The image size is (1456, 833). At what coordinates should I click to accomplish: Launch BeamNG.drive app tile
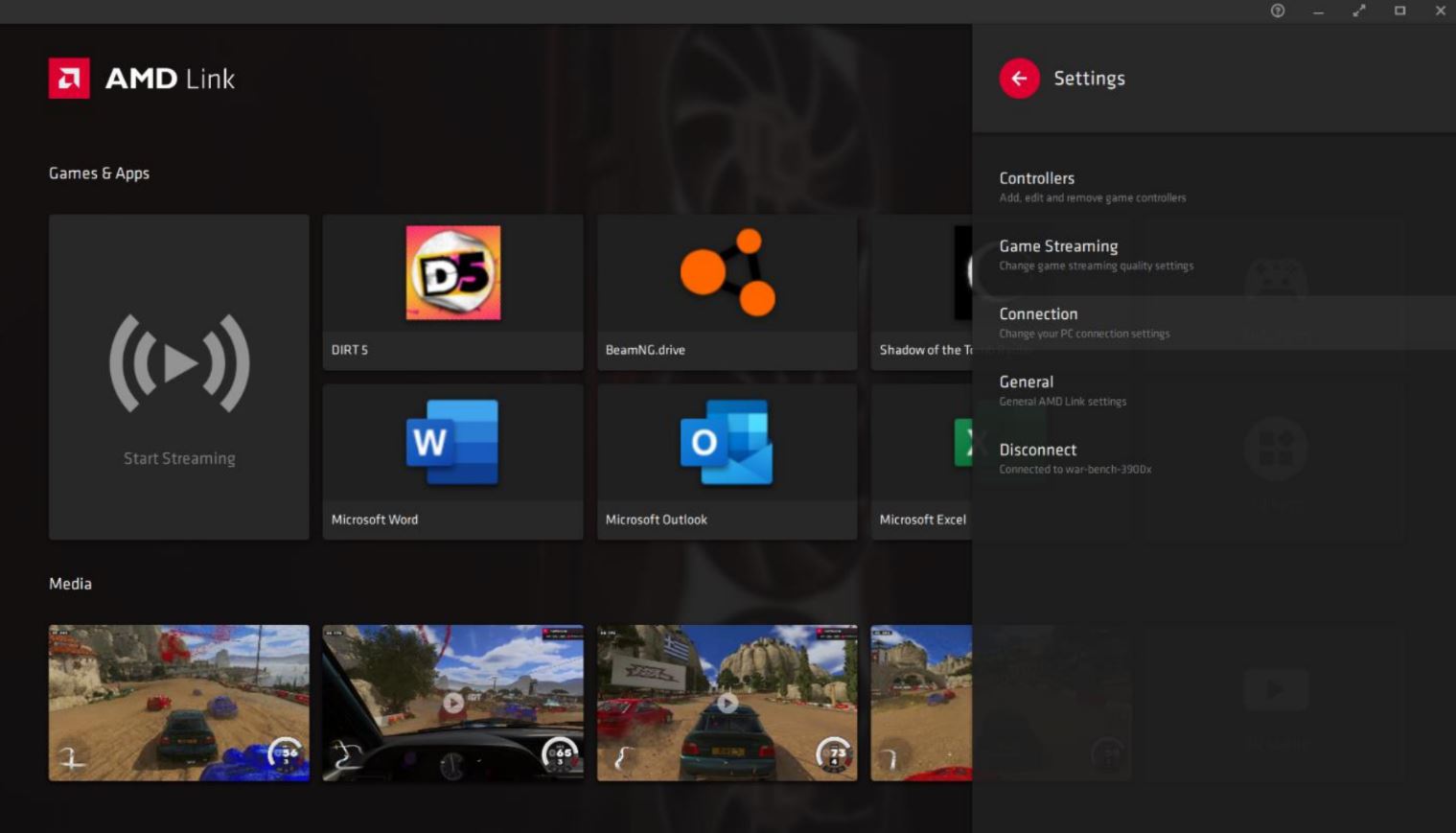(x=727, y=292)
